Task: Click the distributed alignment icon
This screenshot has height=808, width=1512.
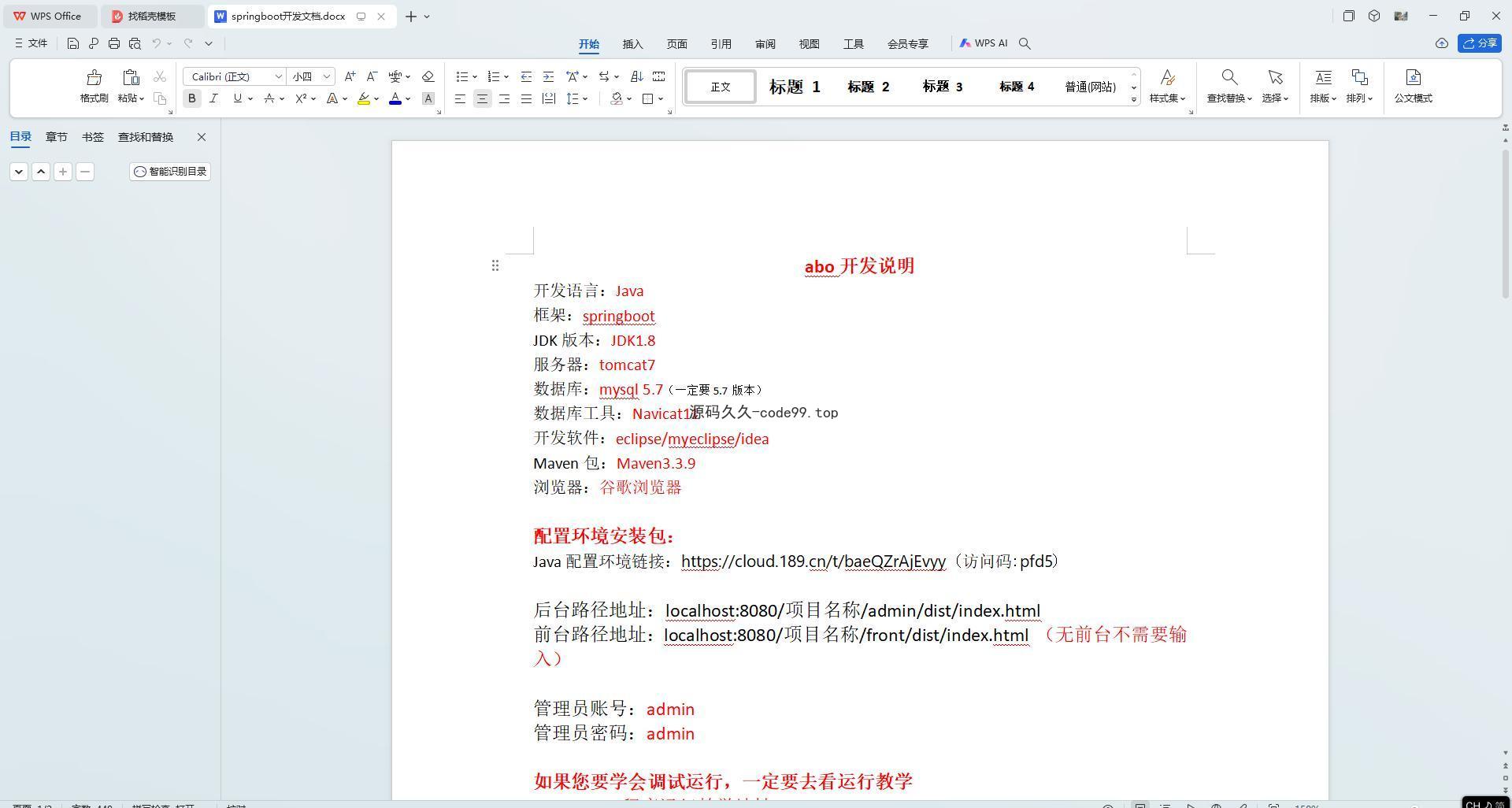Action: pyautogui.click(x=548, y=98)
